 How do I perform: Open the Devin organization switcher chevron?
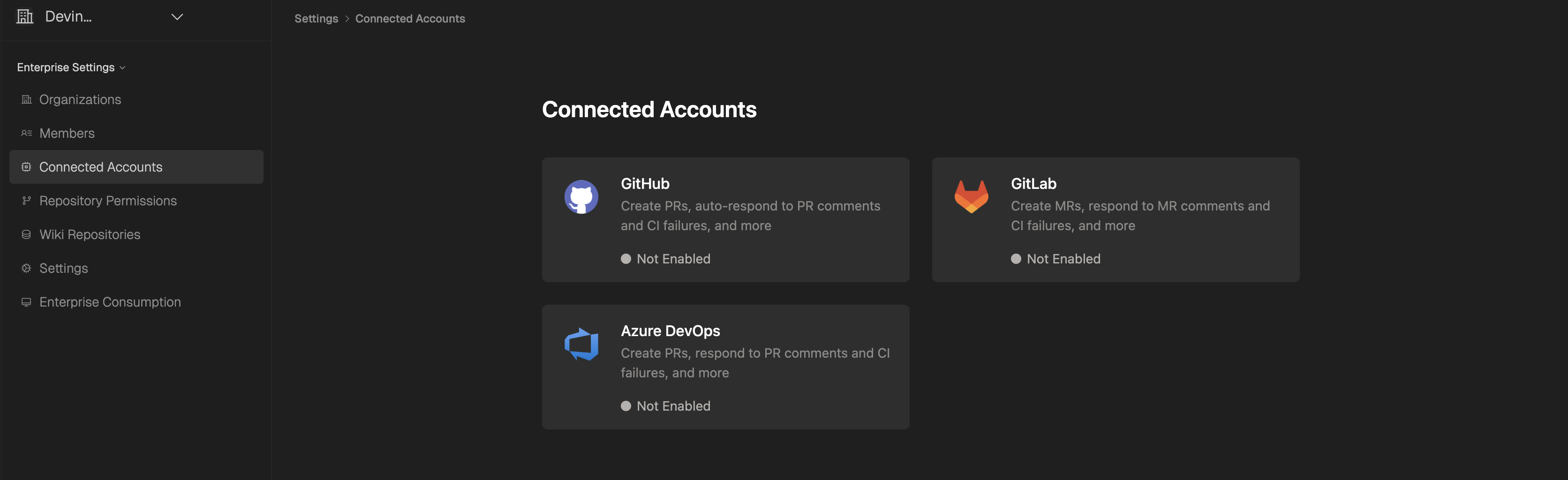(x=177, y=17)
